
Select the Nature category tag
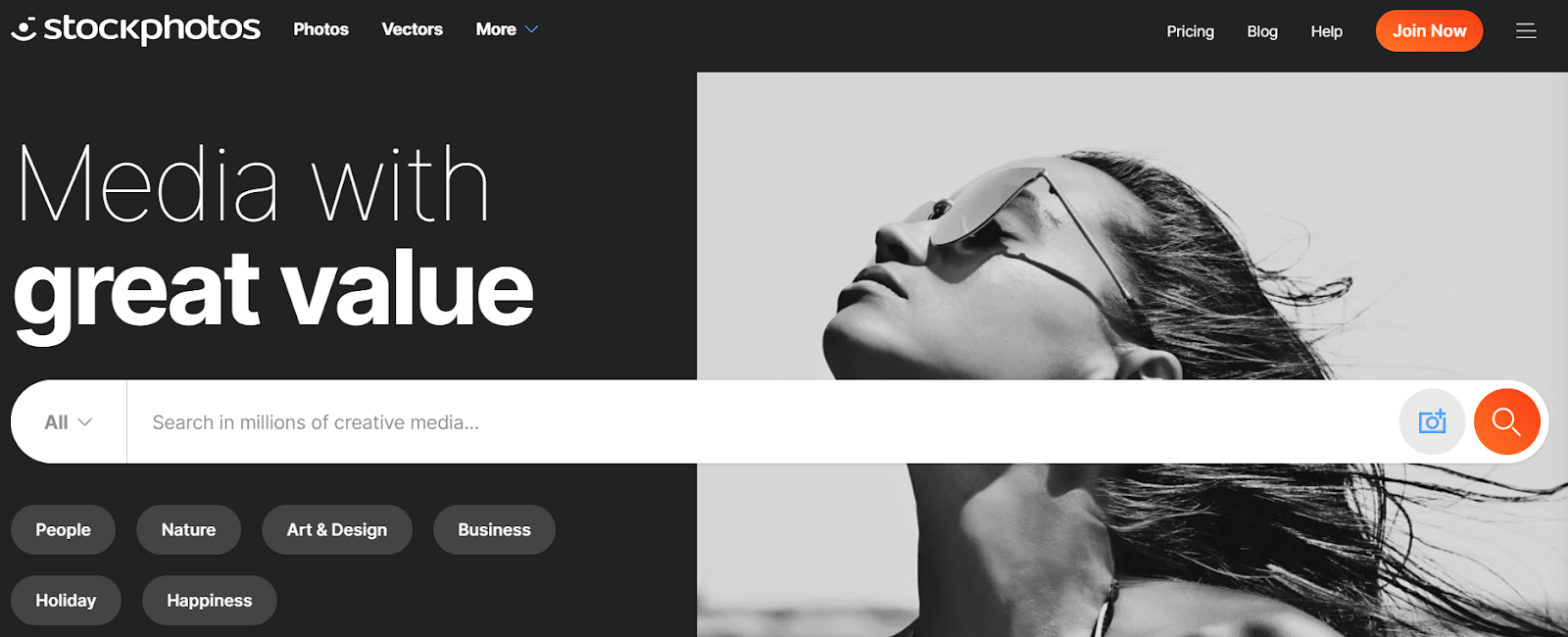188,529
